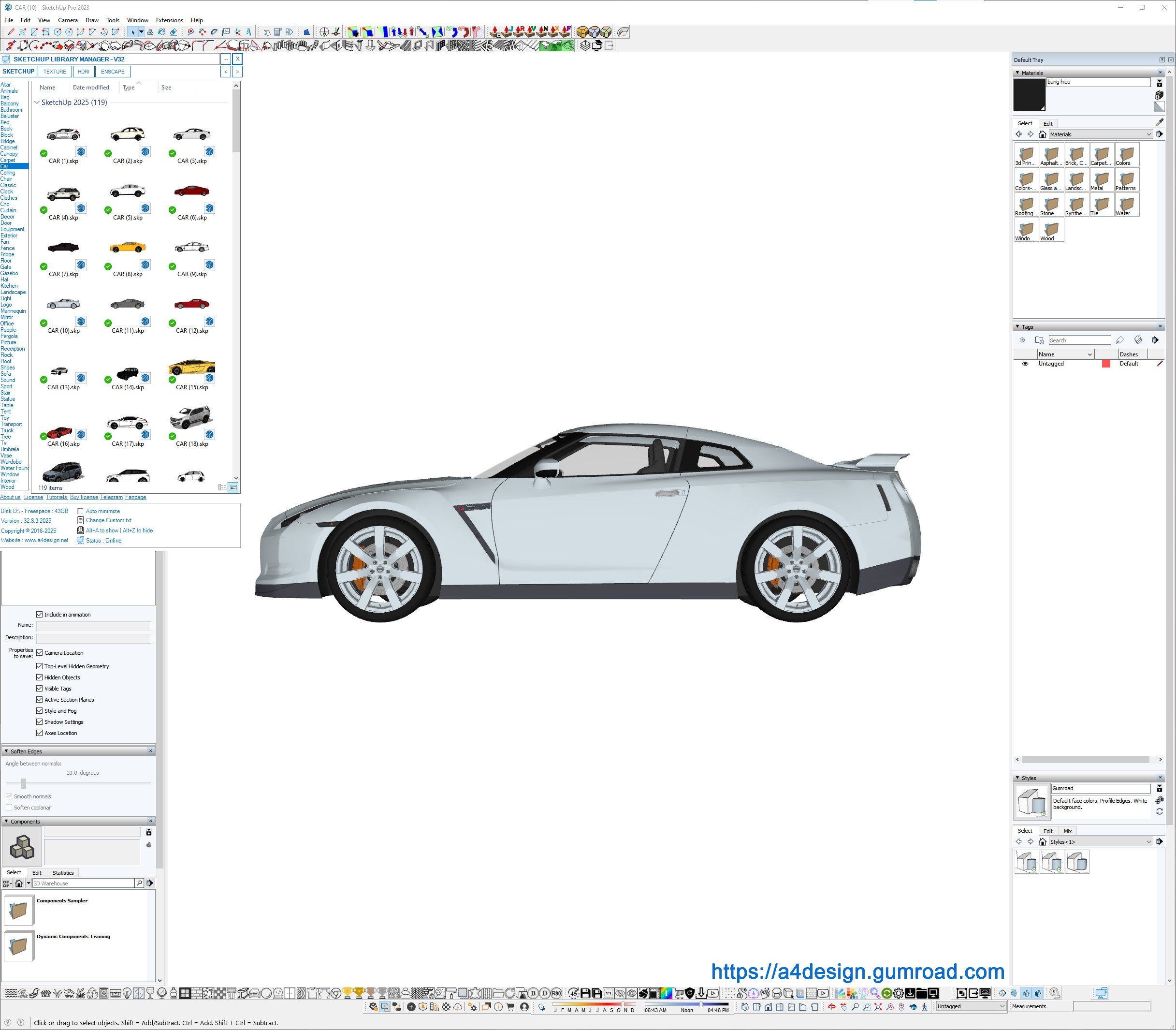1176x1030 pixels.
Task: Hide the Untagged tag via eye icon
Action: point(1025,364)
